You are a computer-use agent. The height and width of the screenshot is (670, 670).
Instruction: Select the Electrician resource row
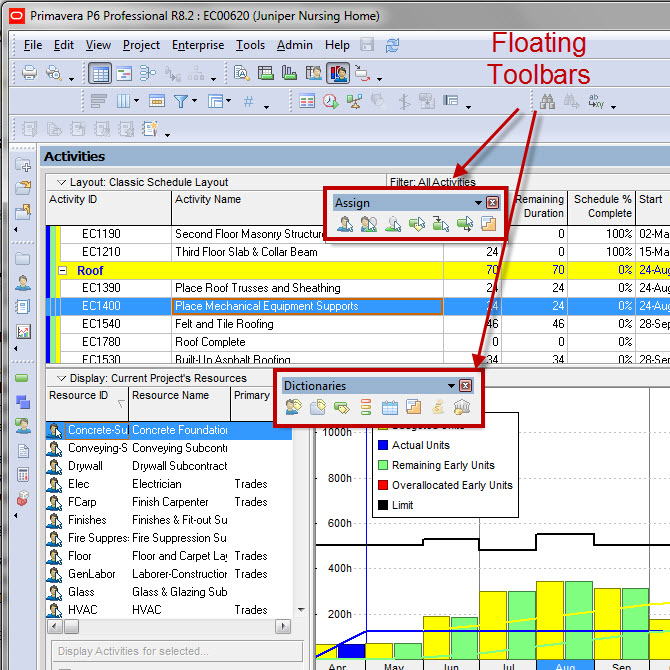pyautogui.click(x=169, y=484)
